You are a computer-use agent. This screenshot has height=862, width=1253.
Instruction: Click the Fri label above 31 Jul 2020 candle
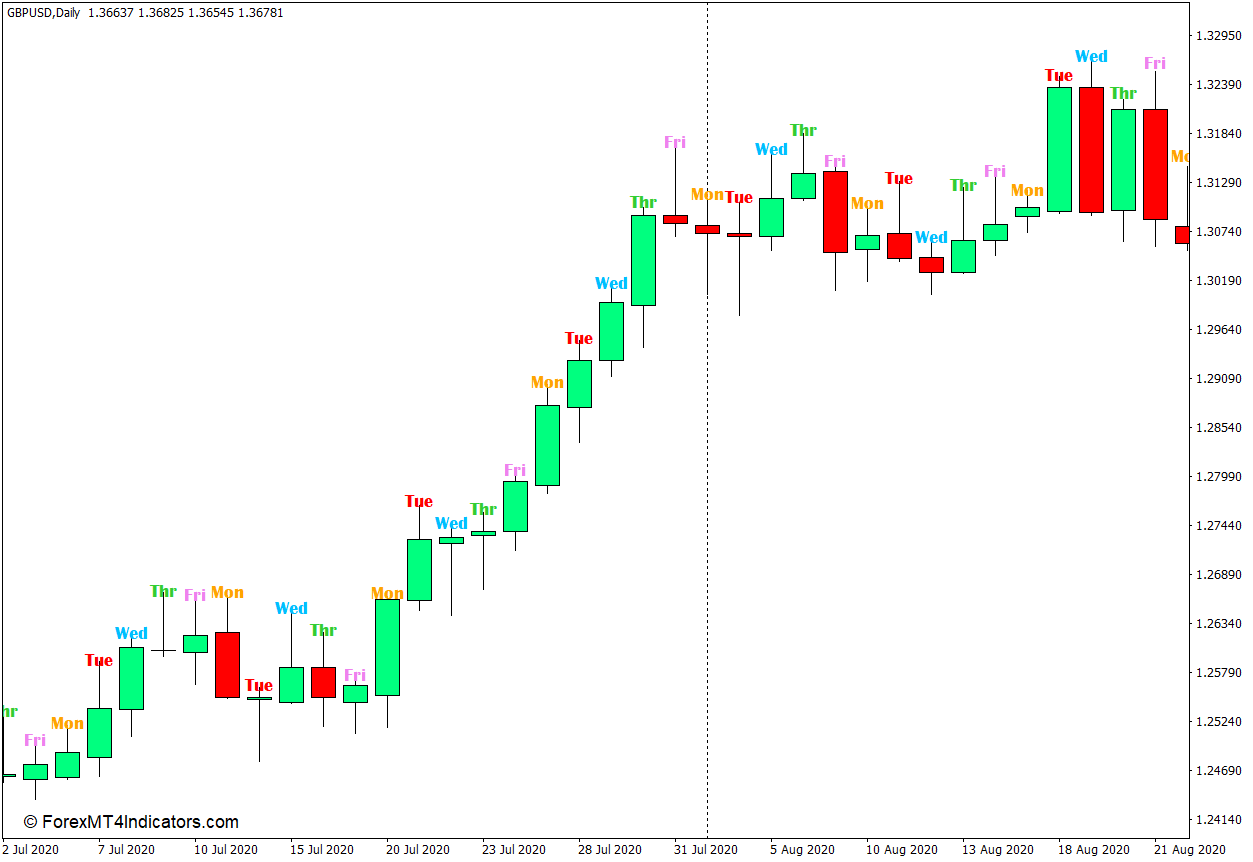coord(675,142)
